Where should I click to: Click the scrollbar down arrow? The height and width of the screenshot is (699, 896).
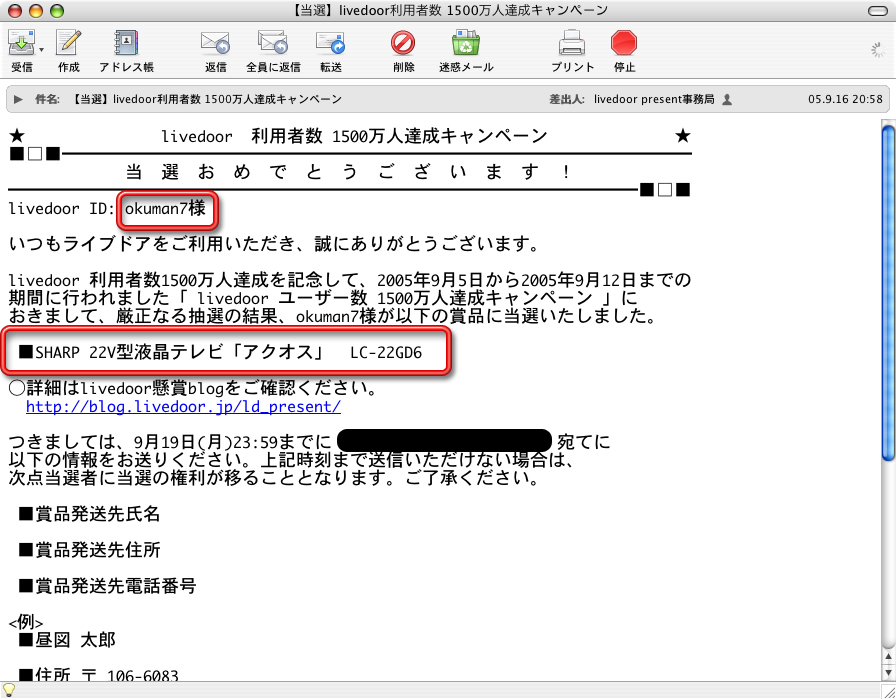pos(888,673)
